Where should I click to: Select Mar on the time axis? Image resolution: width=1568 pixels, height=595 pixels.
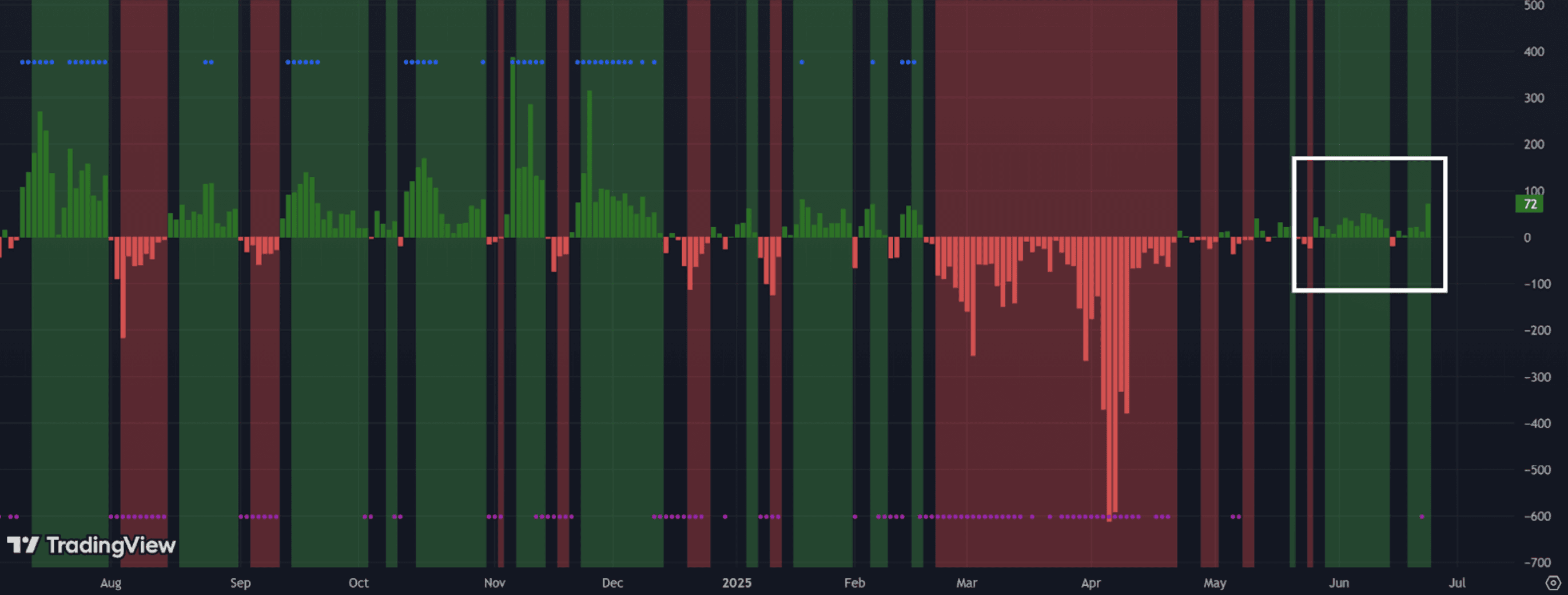coord(966,583)
